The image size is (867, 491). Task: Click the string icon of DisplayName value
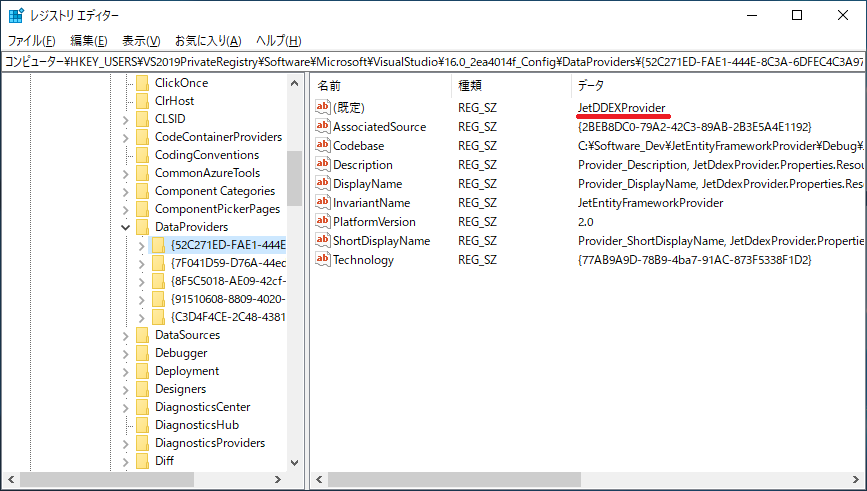tap(323, 183)
